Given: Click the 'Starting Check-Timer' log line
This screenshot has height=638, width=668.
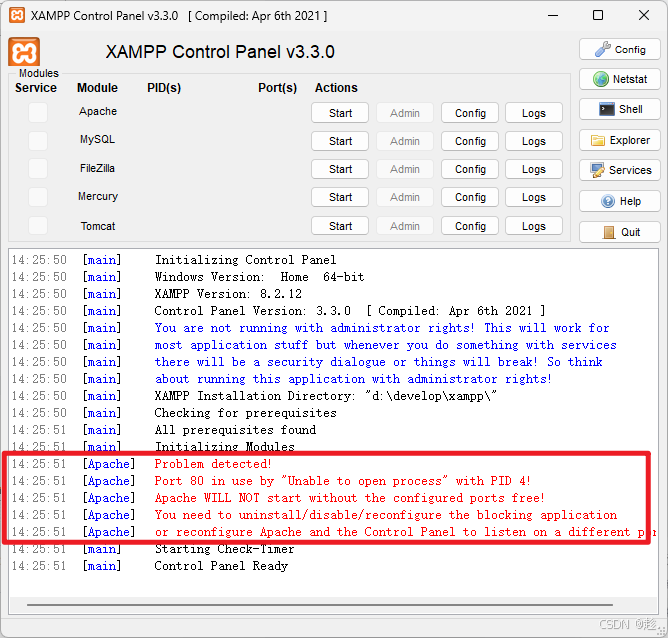Looking at the screenshot, I should 224,549.
